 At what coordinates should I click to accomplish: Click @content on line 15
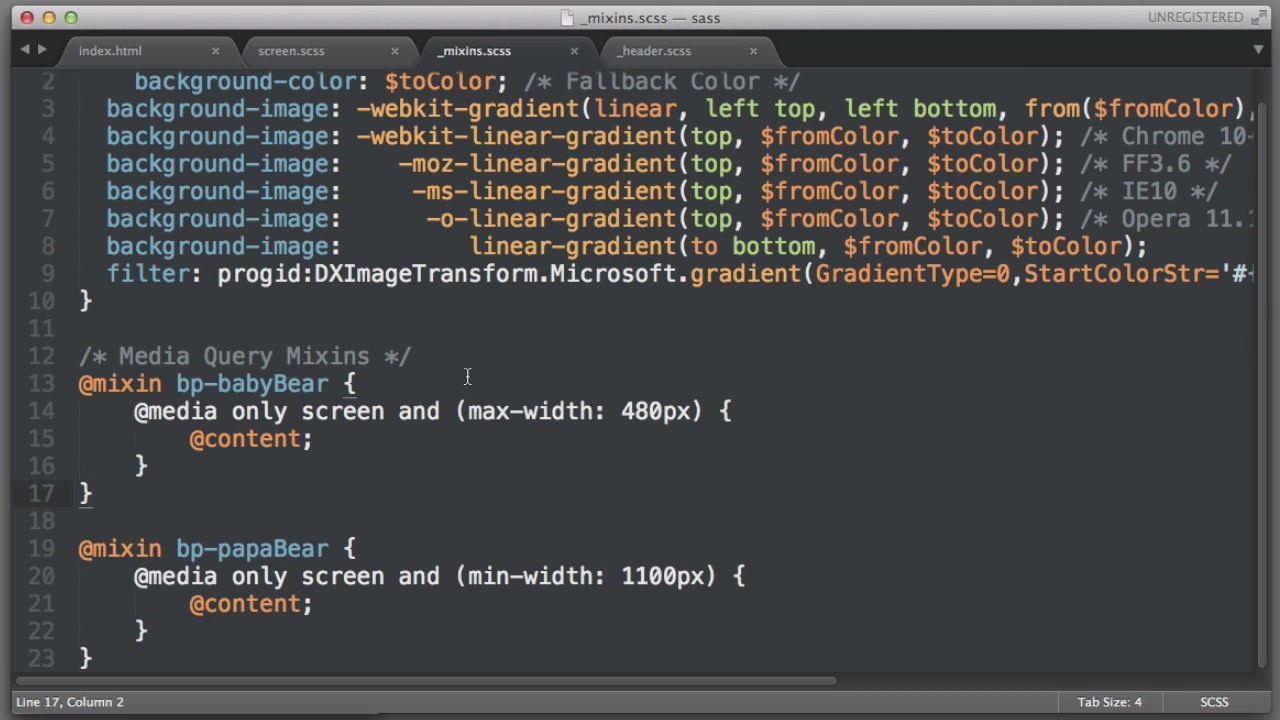(245, 439)
